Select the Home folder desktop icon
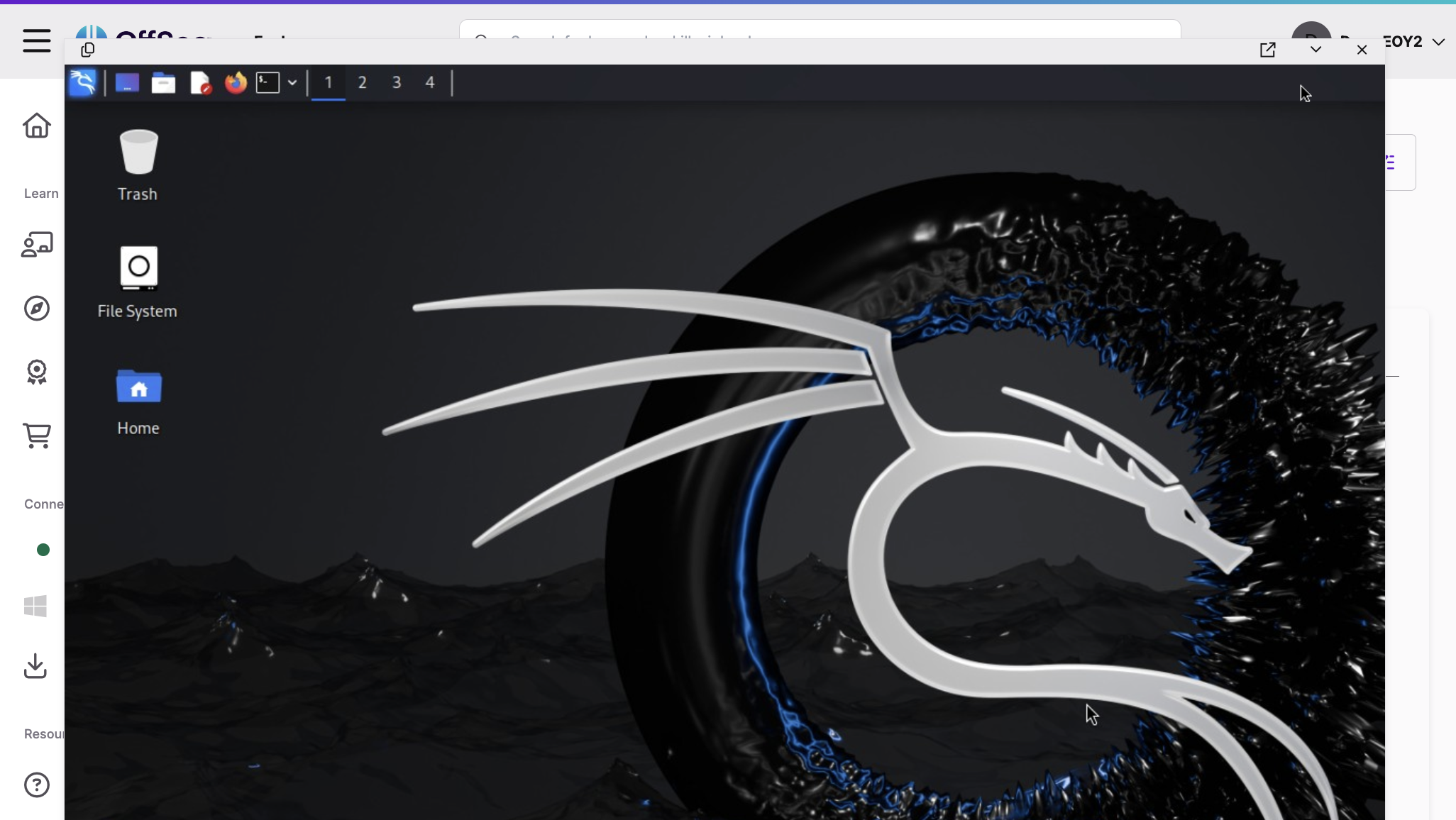The width and height of the screenshot is (1456, 820). click(138, 401)
